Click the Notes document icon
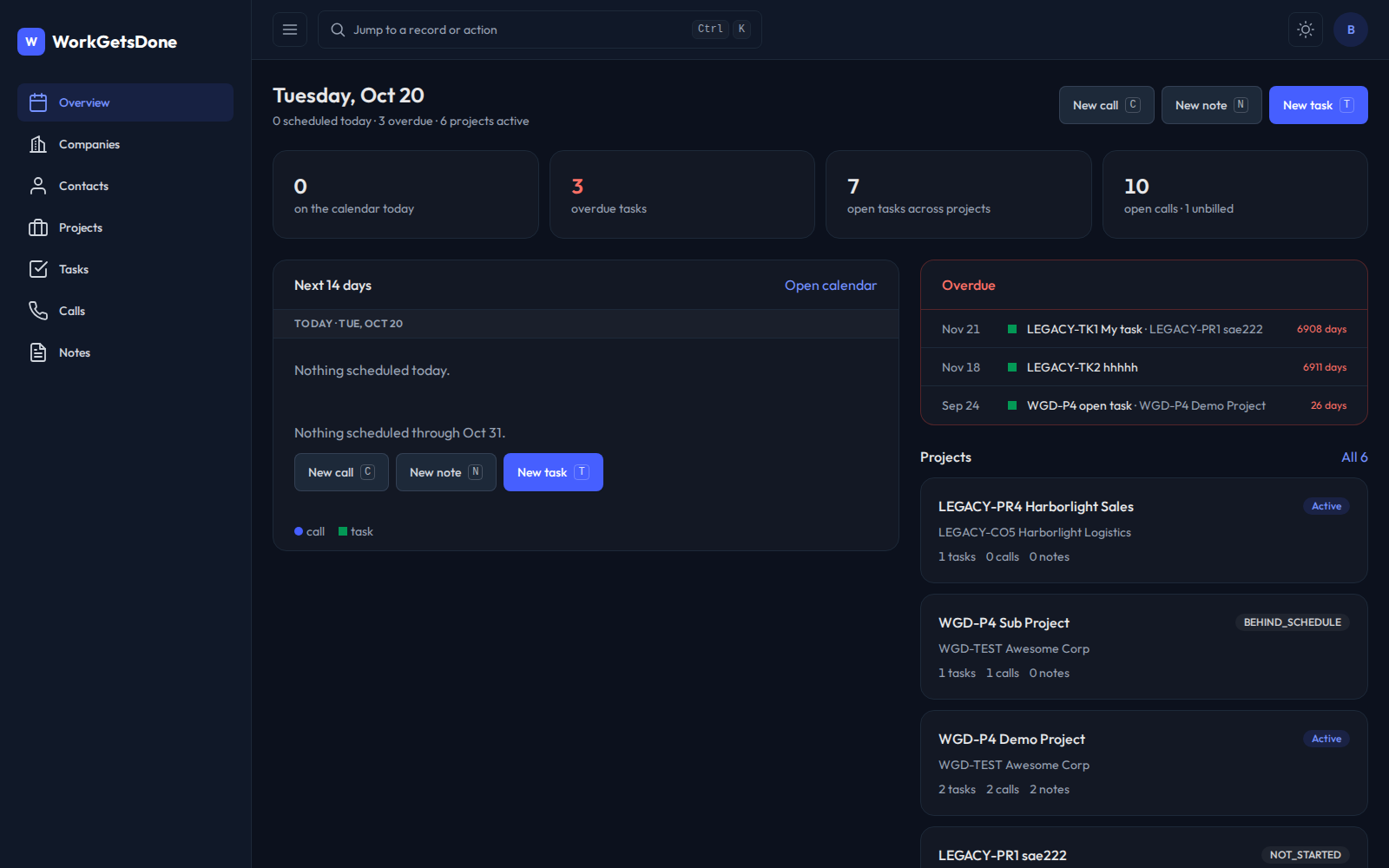This screenshot has width=1389, height=868. click(38, 352)
